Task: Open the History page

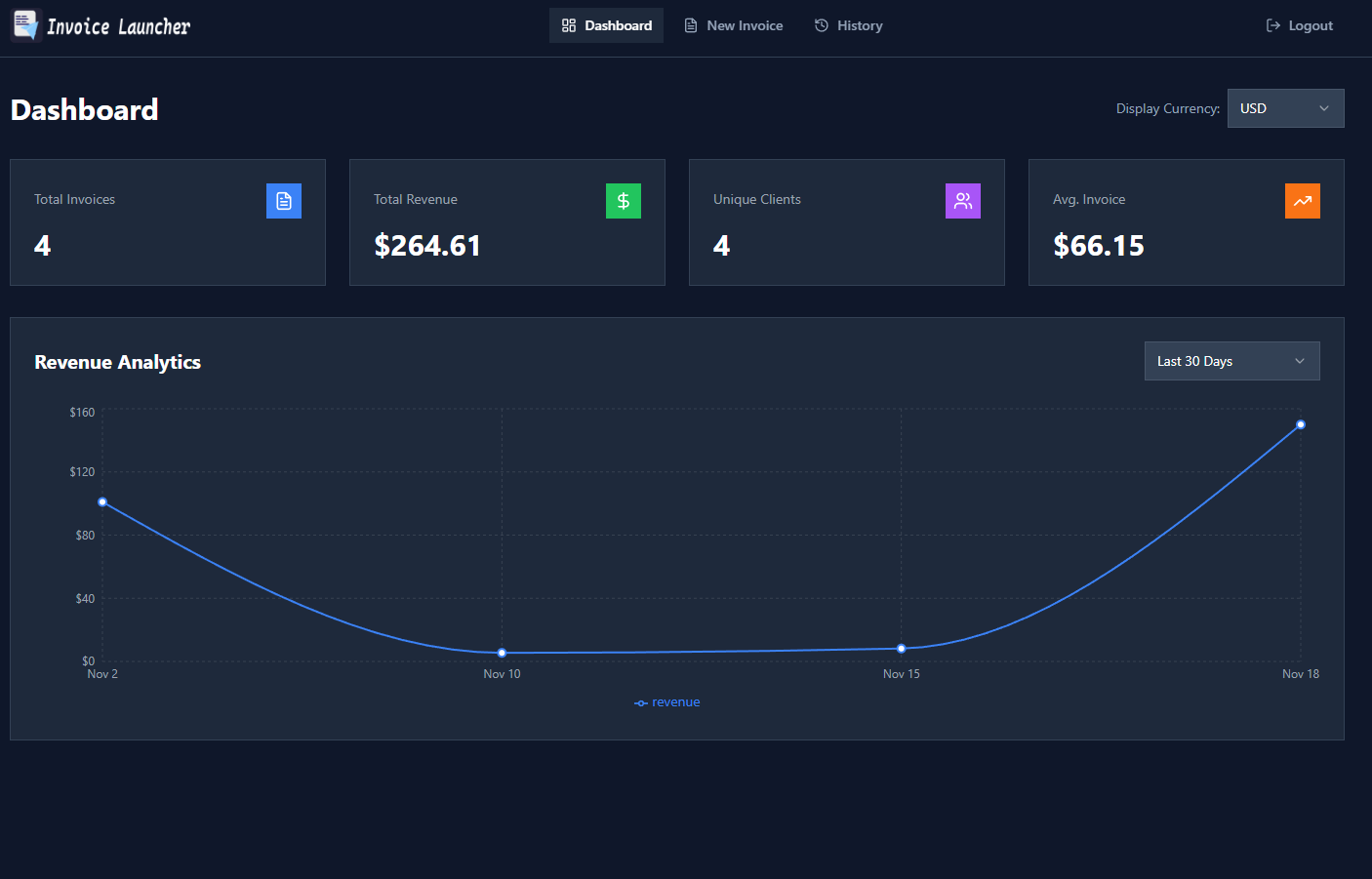Action: point(848,25)
